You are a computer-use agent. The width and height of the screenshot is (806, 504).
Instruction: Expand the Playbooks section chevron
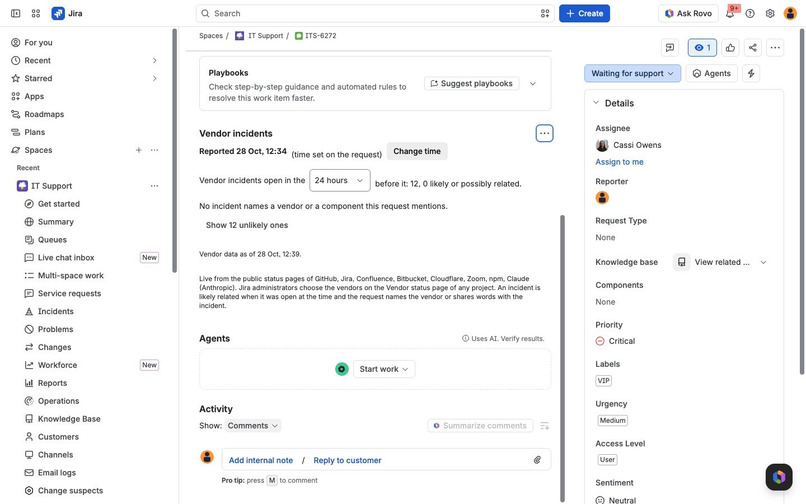(533, 84)
